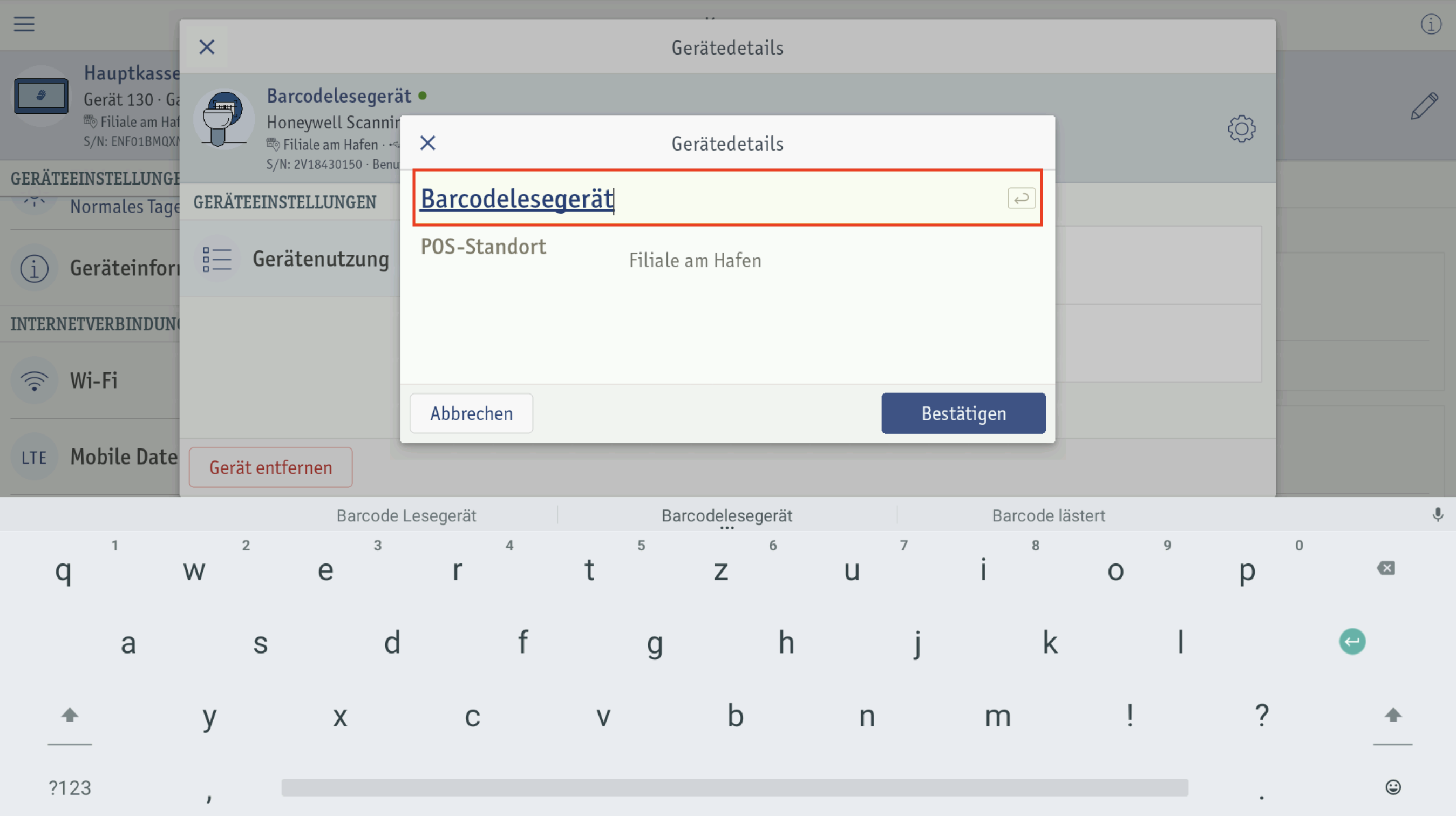
Task: Open the hamburger menu
Action: coord(24,24)
